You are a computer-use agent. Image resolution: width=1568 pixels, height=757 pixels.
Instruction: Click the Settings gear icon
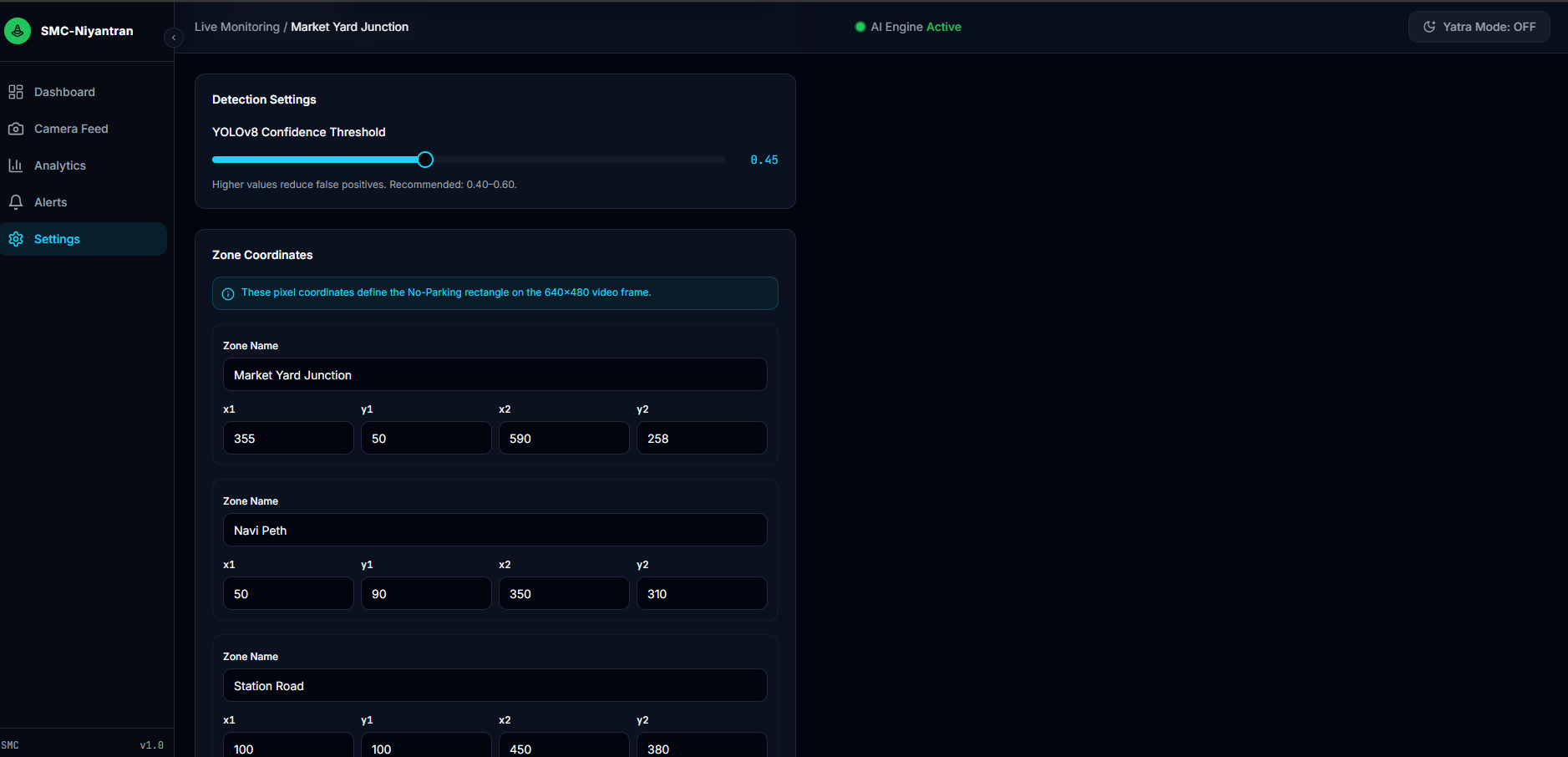[x=16, y=239]
